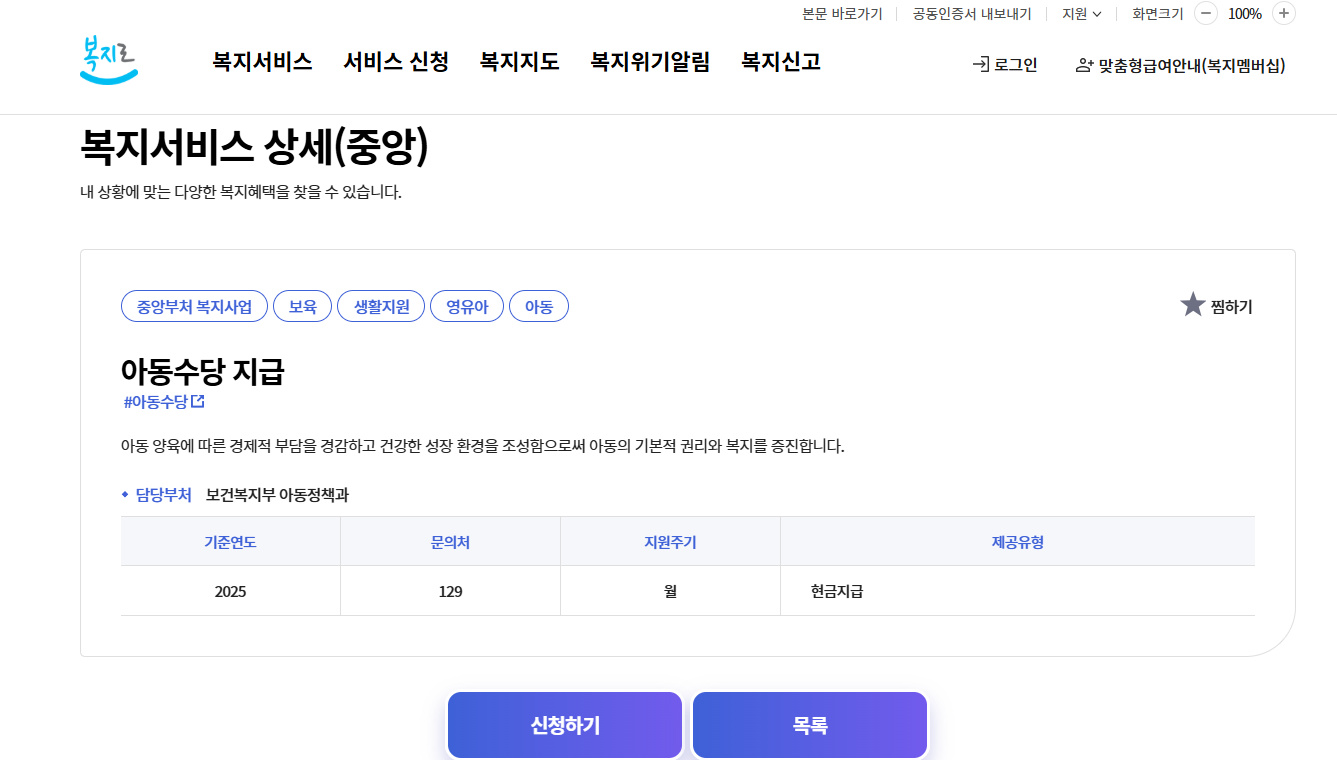
Task: Toggle the 찜하기 star favorite
Action: (x=1191, y=306)
